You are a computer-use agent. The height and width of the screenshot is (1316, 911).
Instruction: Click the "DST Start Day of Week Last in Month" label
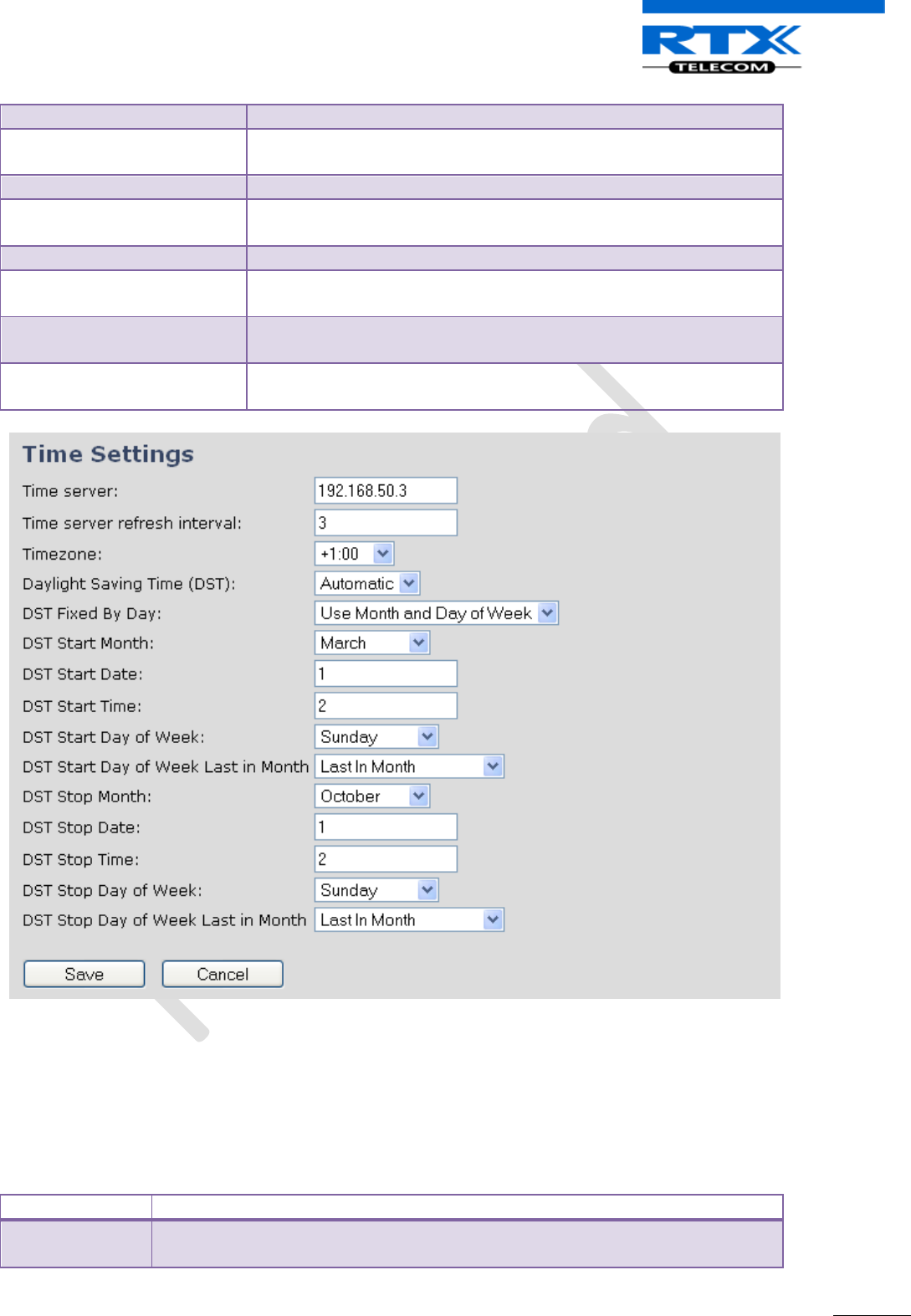click(166, 766)
